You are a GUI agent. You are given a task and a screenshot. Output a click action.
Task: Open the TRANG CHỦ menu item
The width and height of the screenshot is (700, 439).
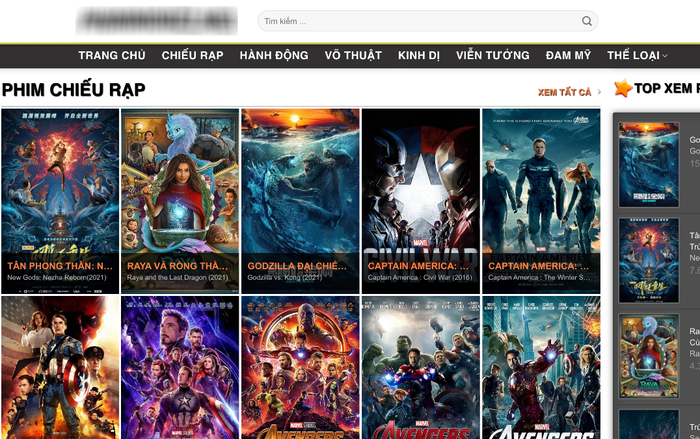112,56
